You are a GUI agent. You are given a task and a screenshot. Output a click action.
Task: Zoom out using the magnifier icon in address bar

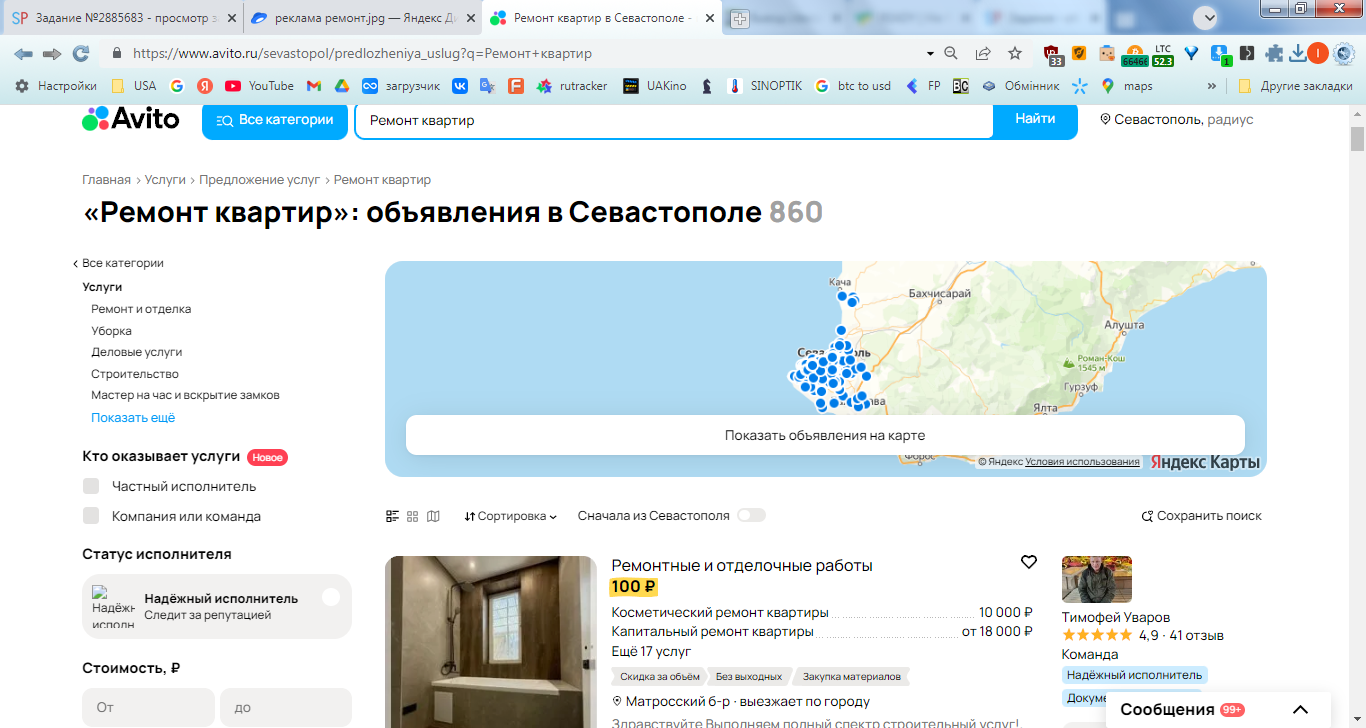[x=951, y=53]
